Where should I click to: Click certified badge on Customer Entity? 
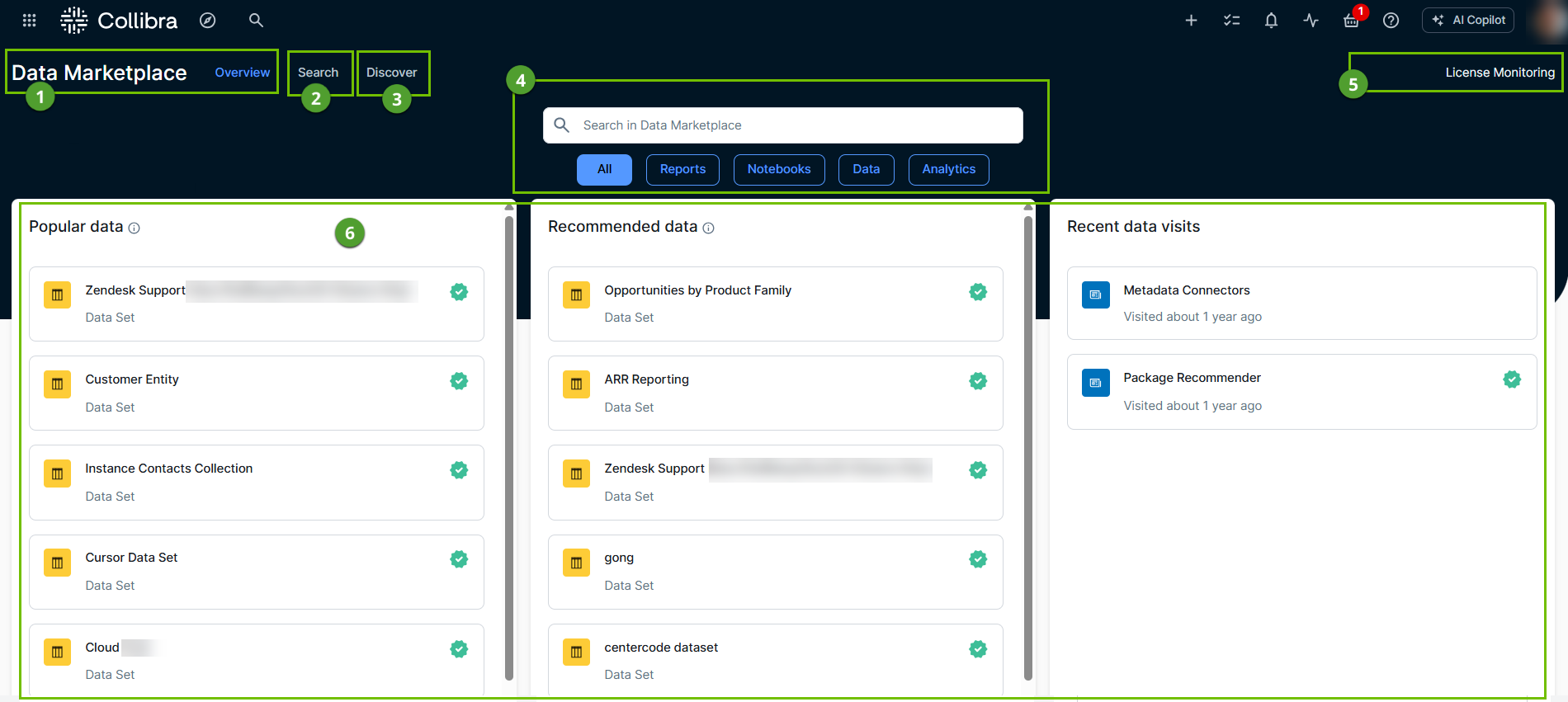[459, 380]
